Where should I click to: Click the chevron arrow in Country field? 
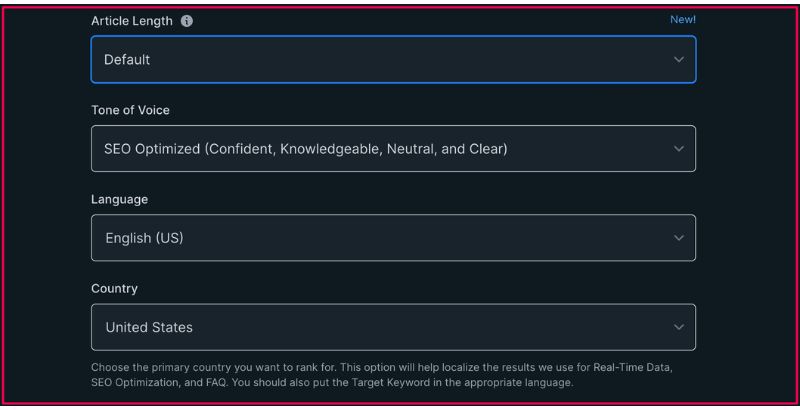pyautogui.click(x=679, y=327)
